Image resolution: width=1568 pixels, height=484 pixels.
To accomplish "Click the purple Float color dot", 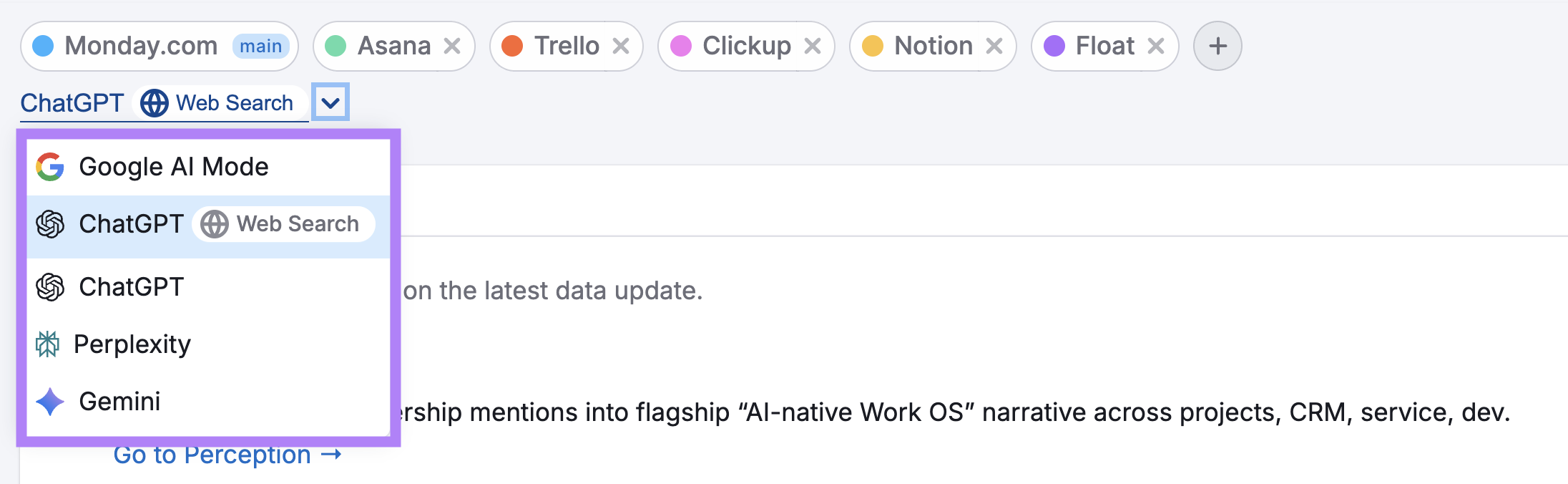I will coord(1054,46).
